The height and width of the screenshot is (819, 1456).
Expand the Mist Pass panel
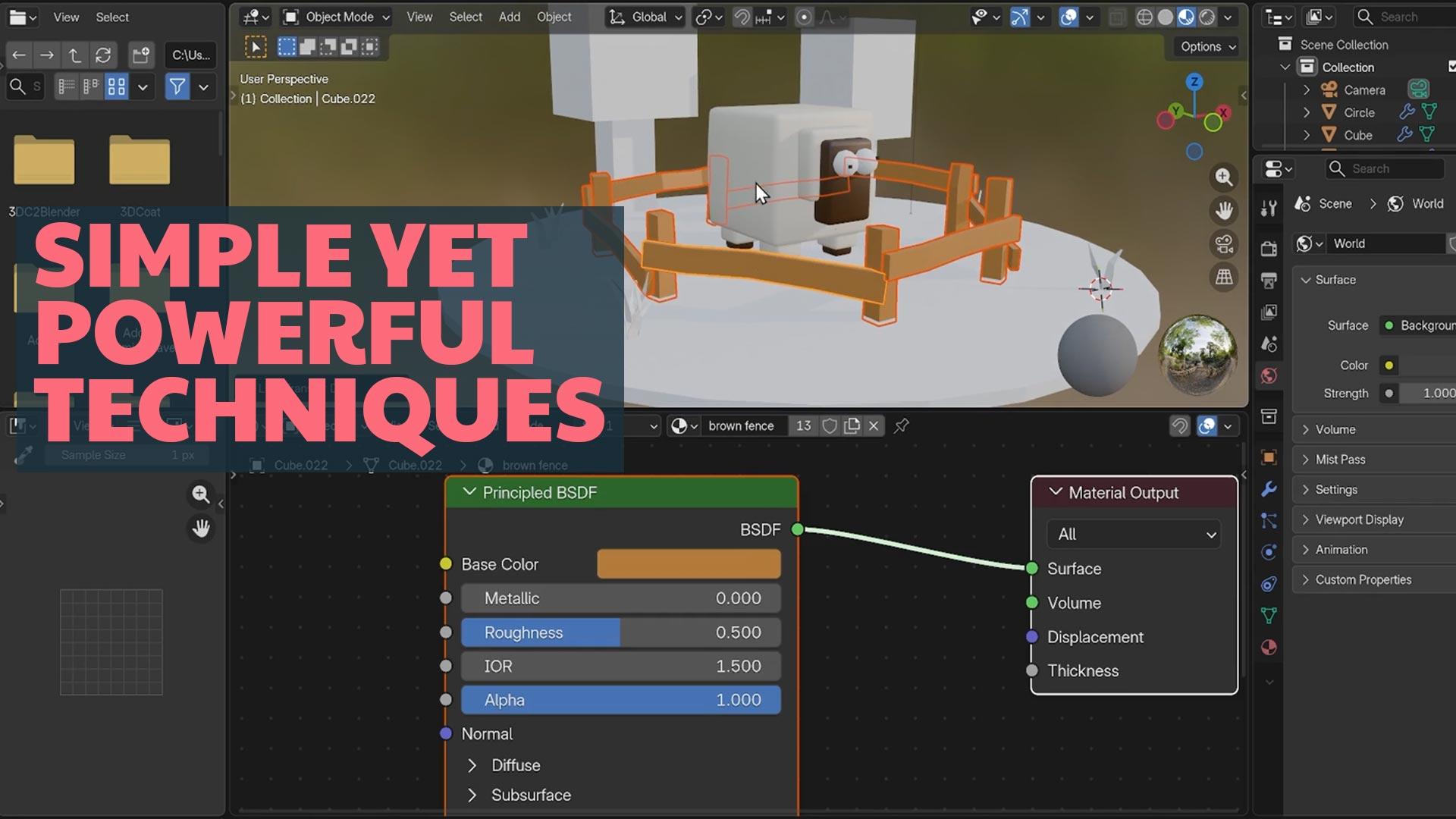1374,460
